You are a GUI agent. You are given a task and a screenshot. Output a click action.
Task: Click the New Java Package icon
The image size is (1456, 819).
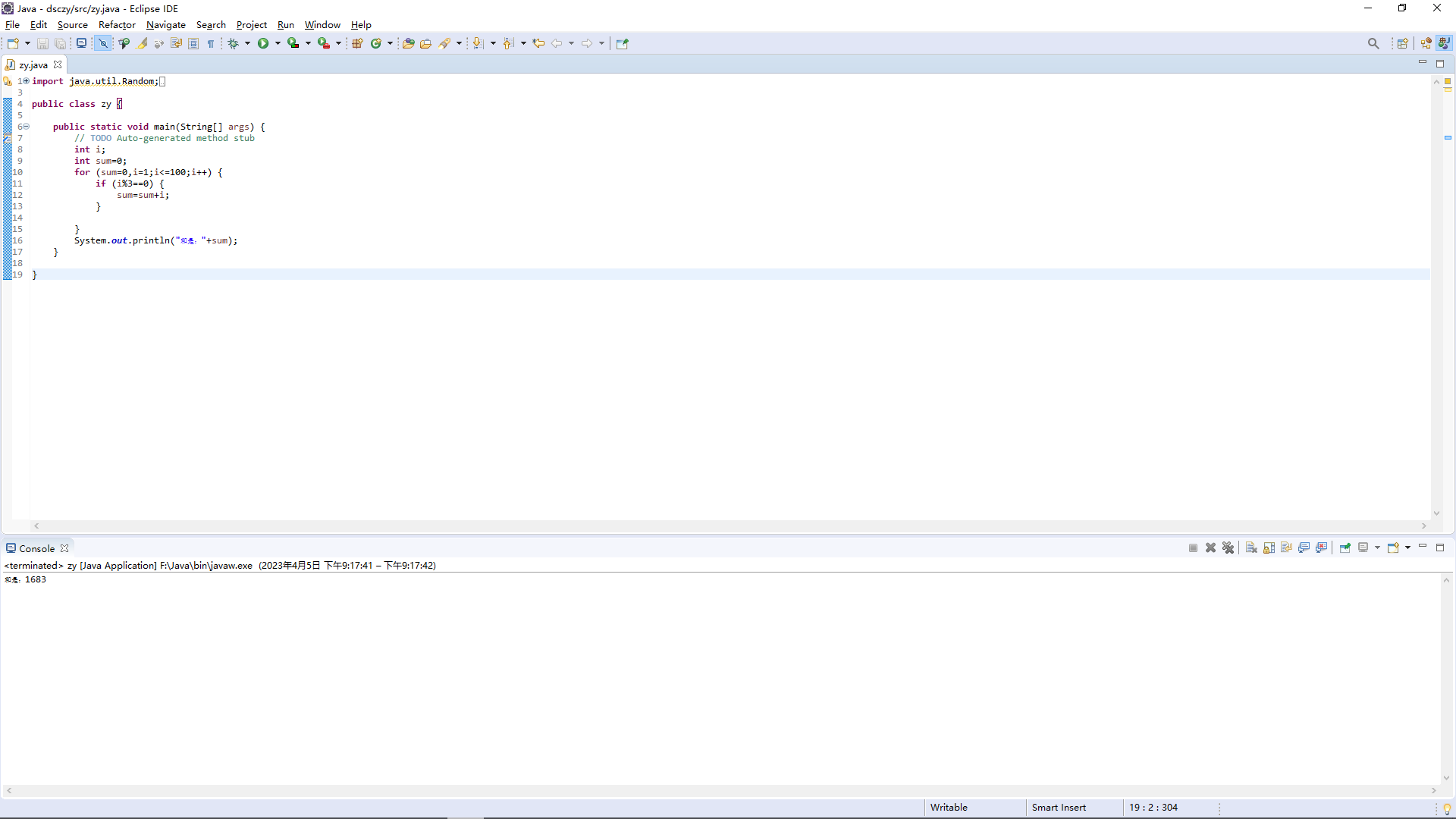tap(357, 43)
